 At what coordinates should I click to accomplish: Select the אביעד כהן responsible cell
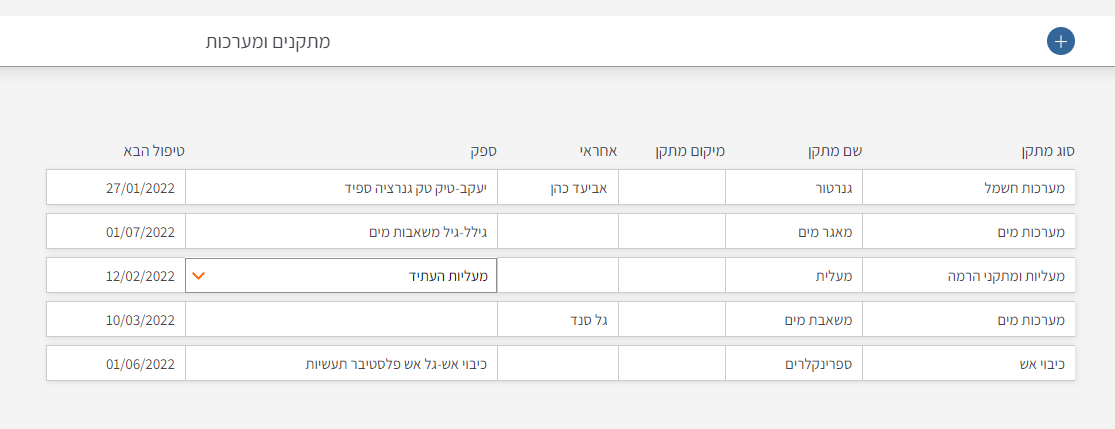pyautogui.click(x=558, y=187)
